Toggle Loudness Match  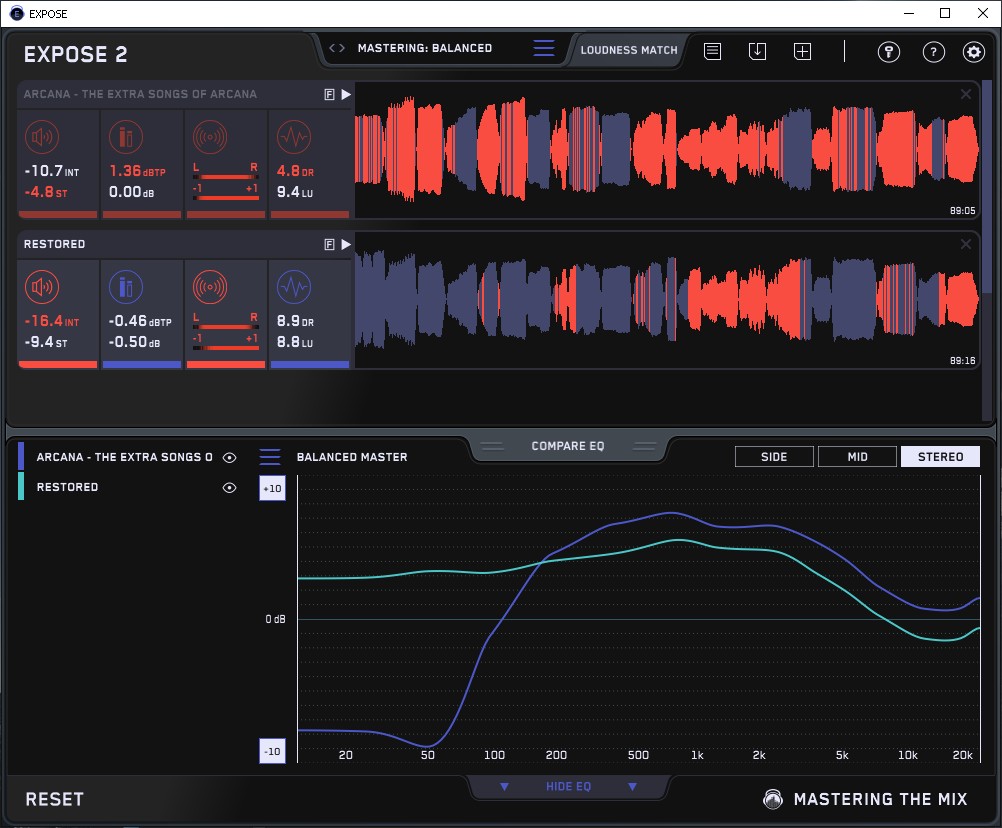pyautogui.click(x=629, y=50)
